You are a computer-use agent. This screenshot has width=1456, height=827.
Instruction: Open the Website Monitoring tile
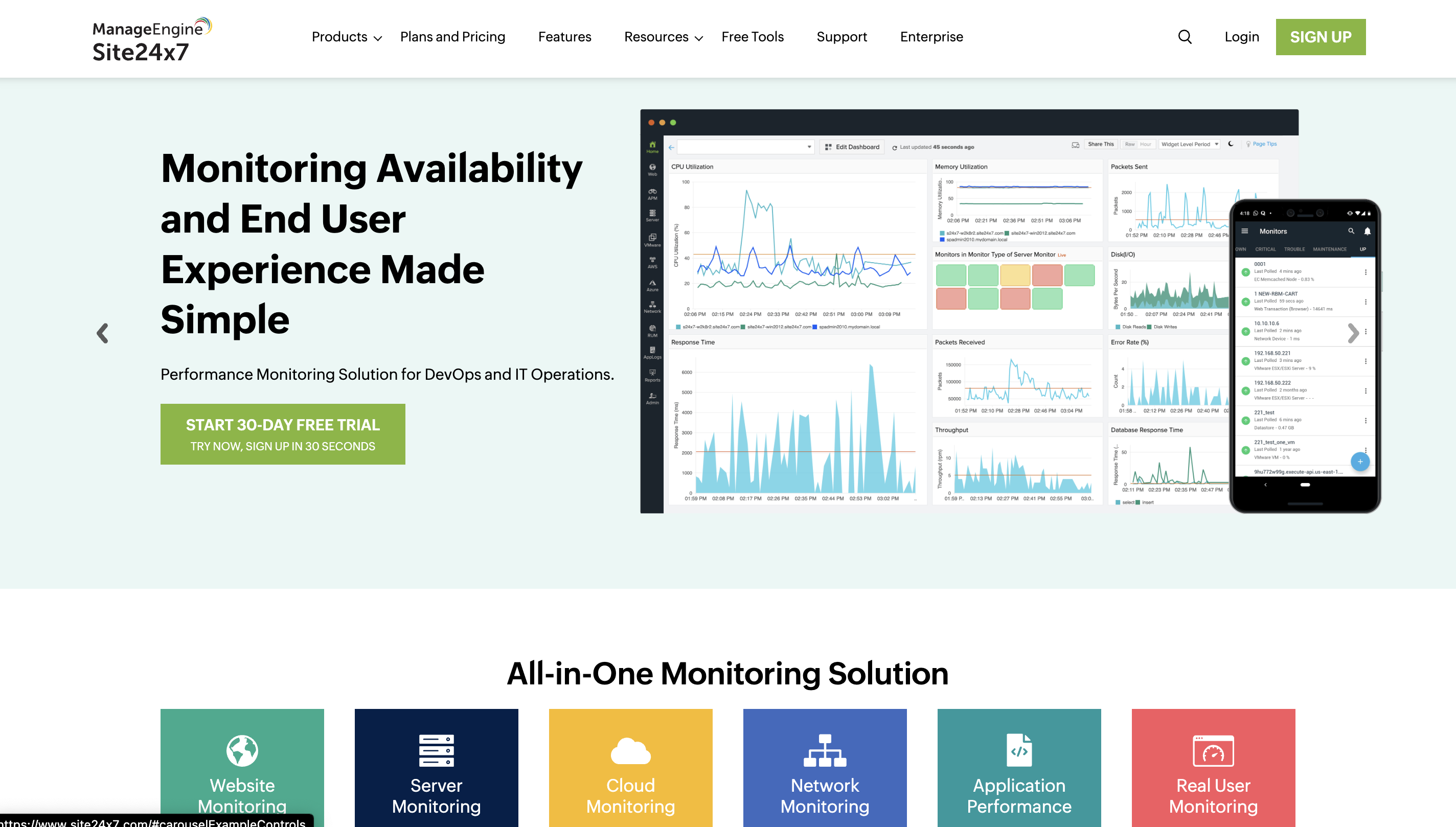pyautogui.click(x=242, y=767)
